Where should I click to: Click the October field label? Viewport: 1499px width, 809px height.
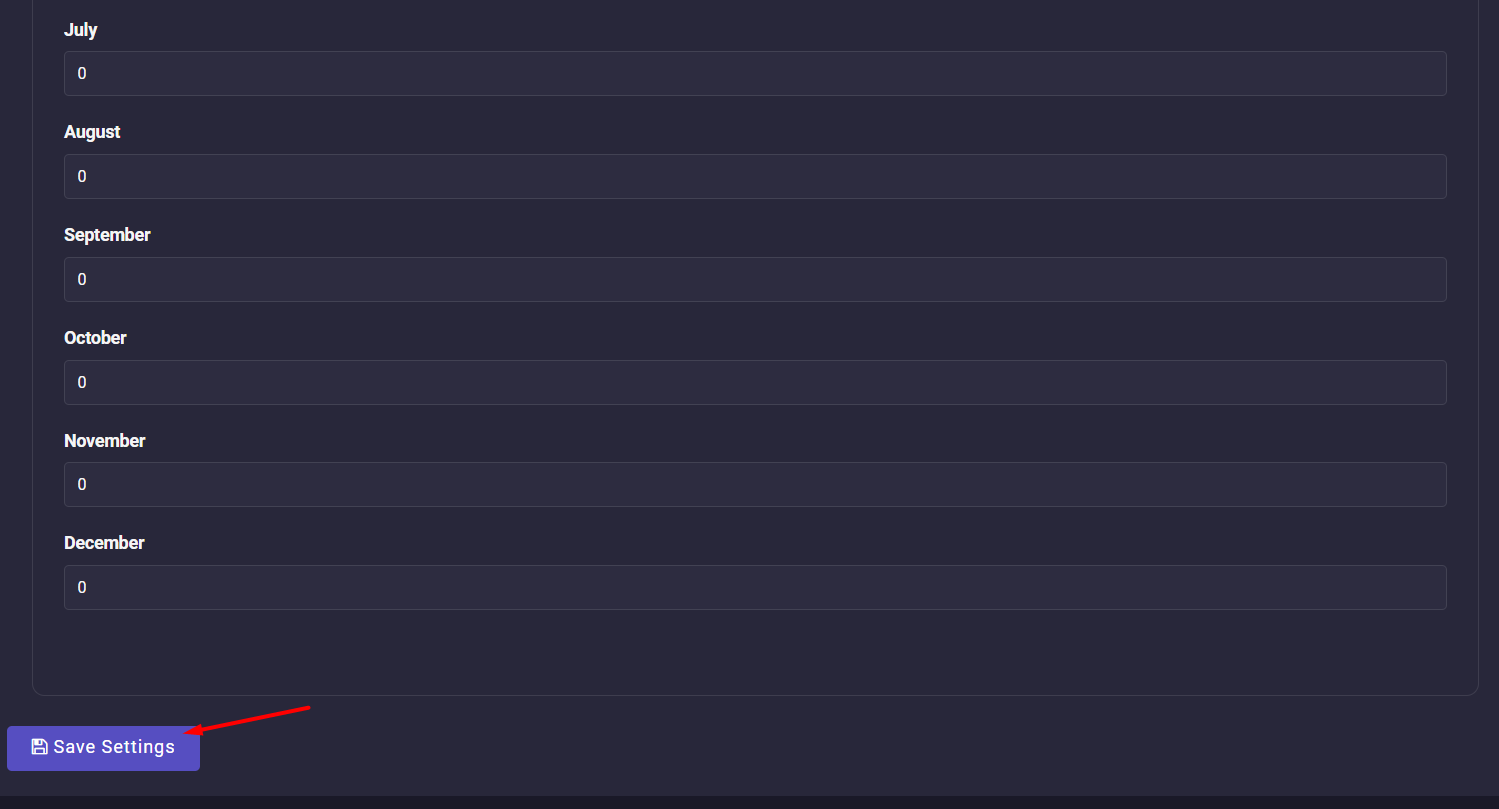(95, 338)
